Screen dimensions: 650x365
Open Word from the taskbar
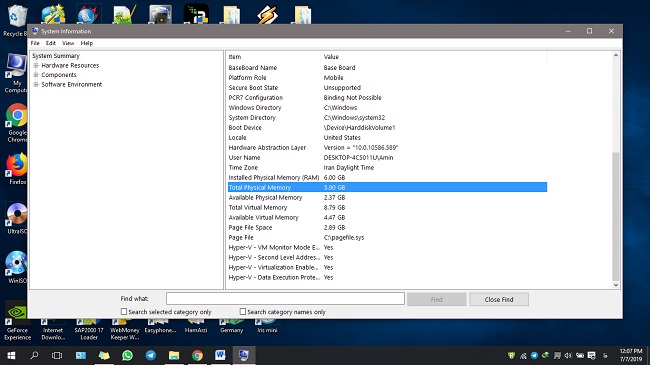pos(220,355)
